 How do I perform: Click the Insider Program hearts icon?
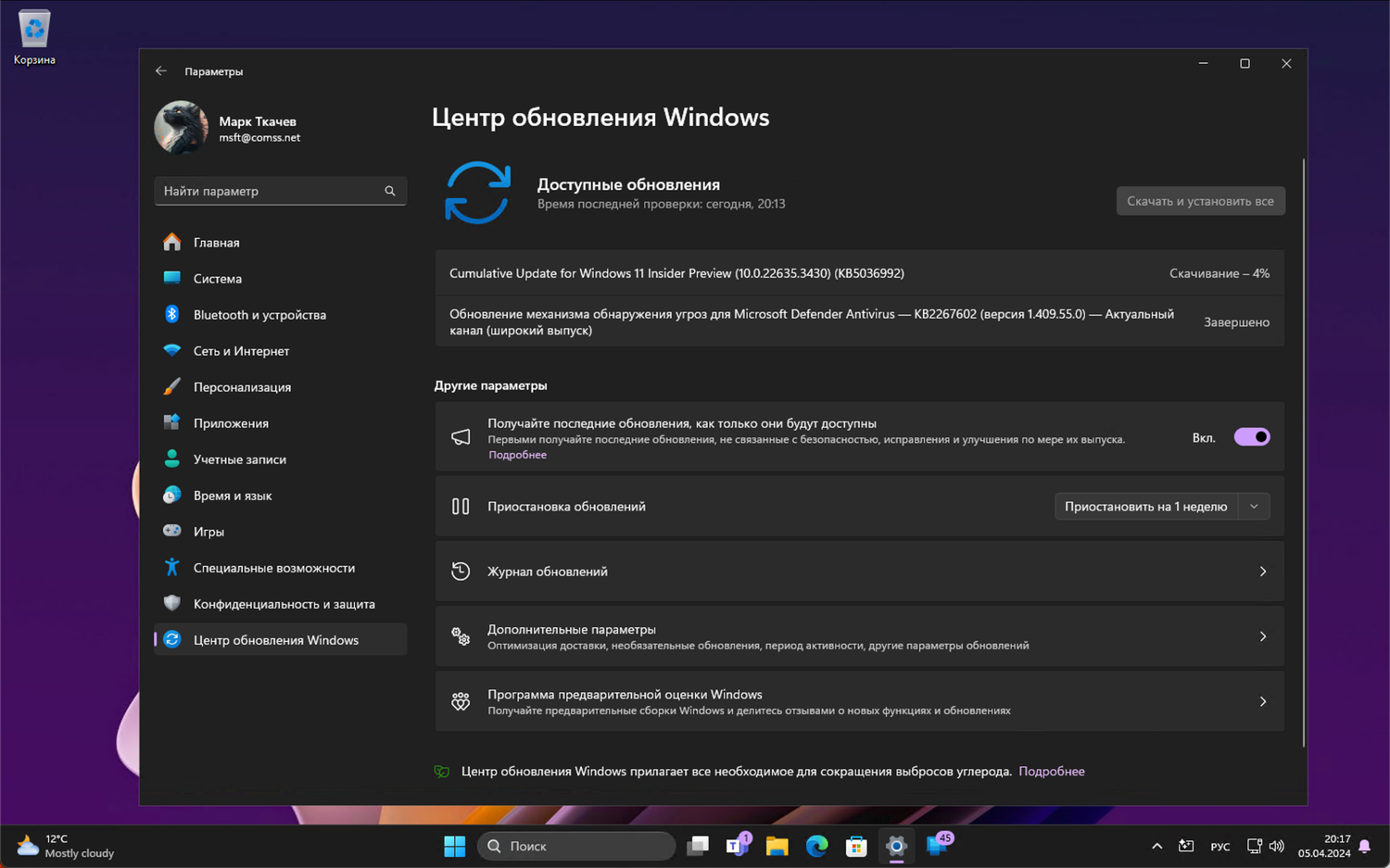point(461,701)
